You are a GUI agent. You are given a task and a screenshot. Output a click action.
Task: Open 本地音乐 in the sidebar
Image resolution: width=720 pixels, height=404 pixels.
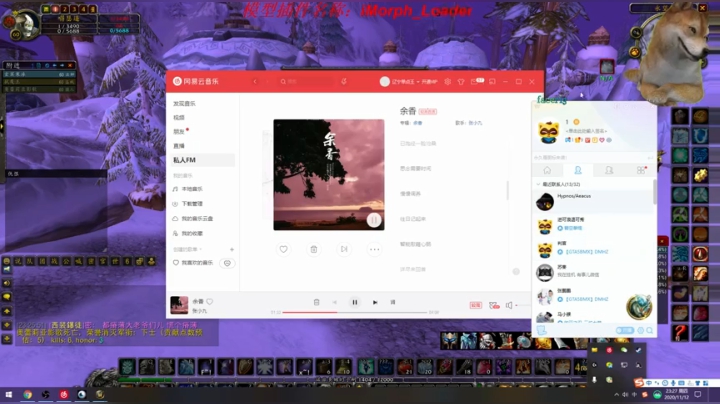[192, 189]
